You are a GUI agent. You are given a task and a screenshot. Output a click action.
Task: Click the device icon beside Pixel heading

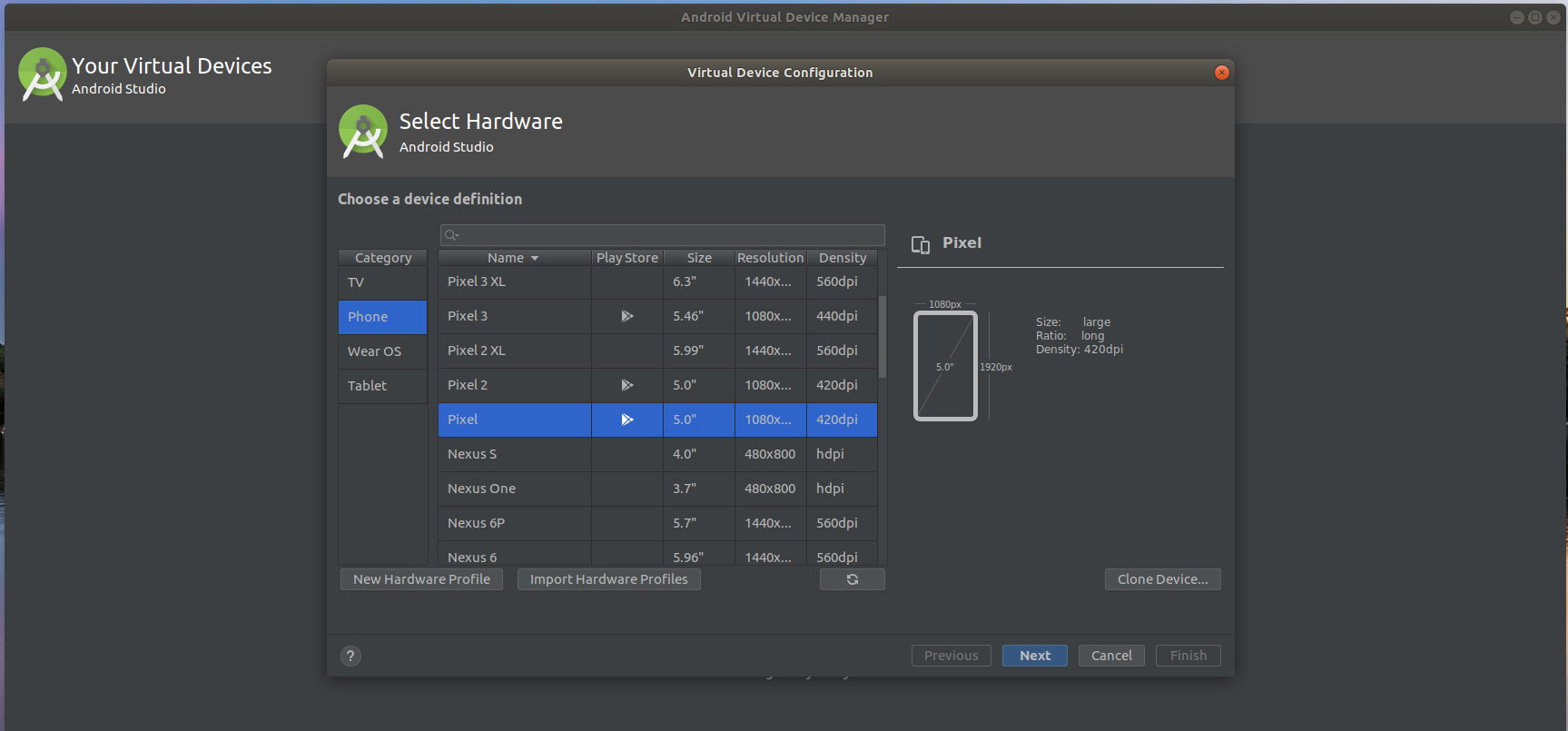[x=921, y=244]
